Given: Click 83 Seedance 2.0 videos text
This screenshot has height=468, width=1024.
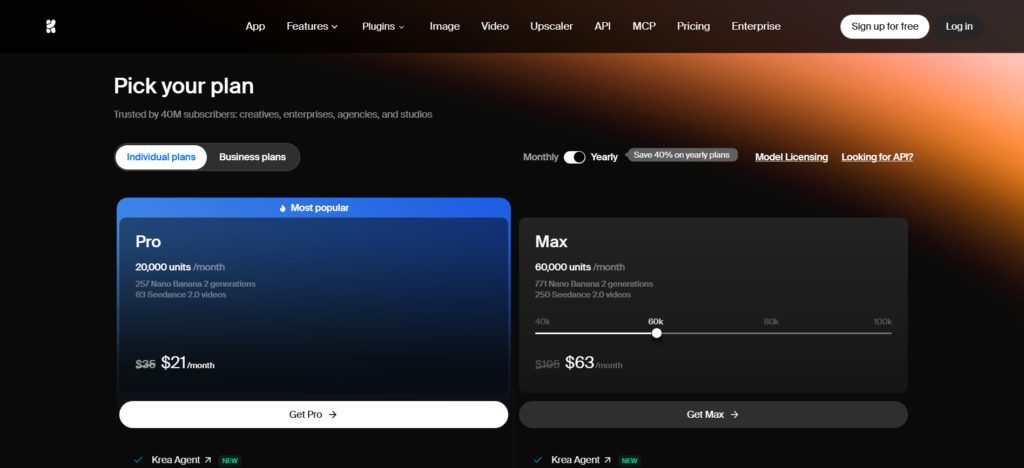Looking at the screenshot, I should point(181,294).
